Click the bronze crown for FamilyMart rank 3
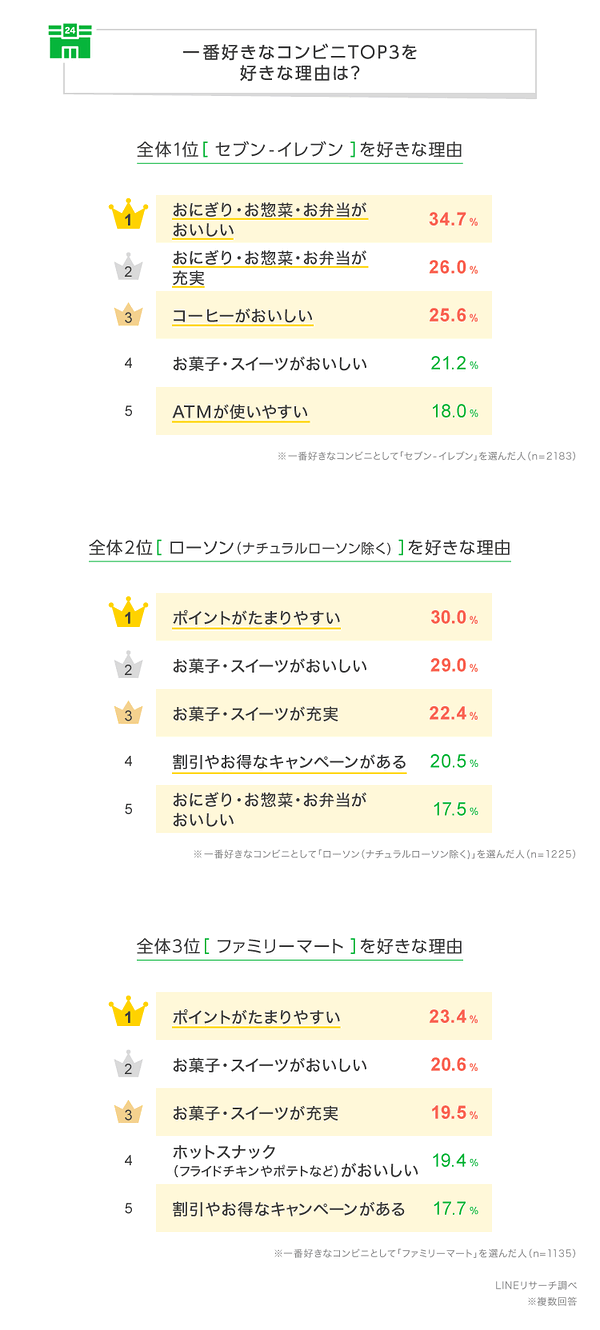The height and width of the screenshot is (1330, 600). 129,1112
